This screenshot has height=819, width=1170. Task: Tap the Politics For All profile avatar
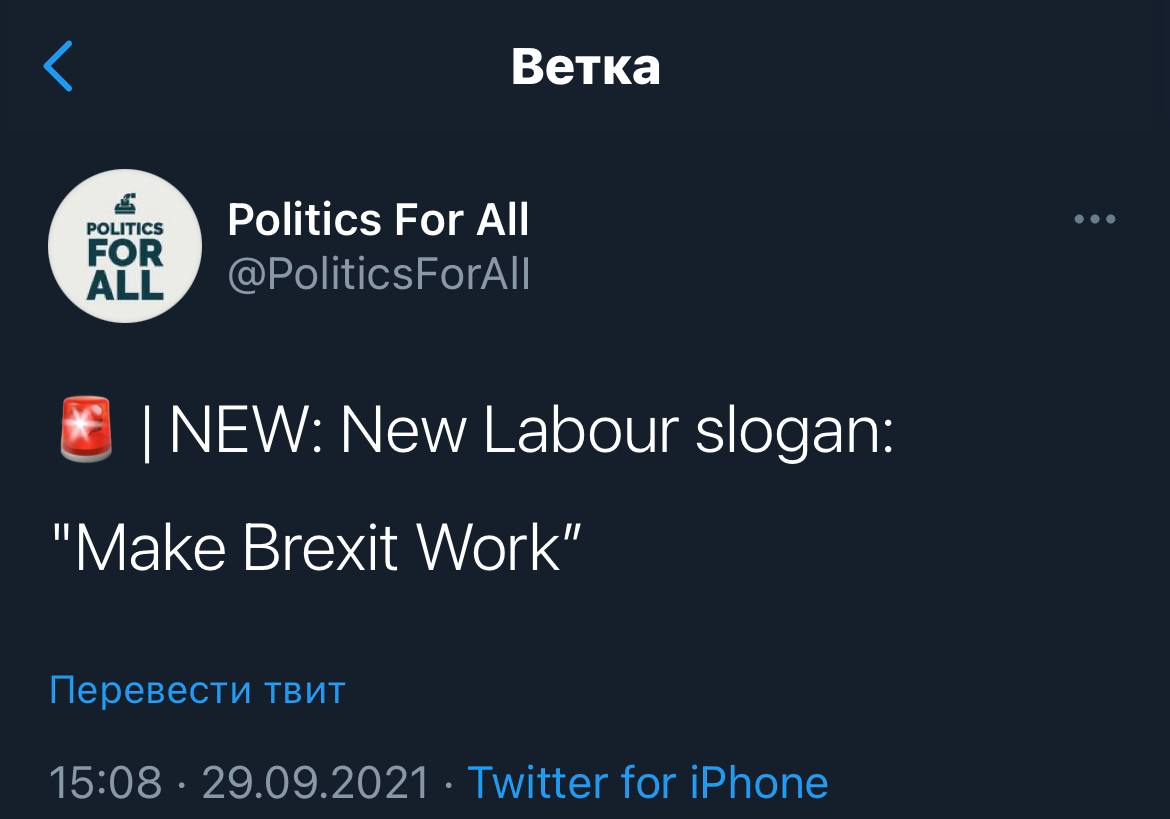[125, 246]
